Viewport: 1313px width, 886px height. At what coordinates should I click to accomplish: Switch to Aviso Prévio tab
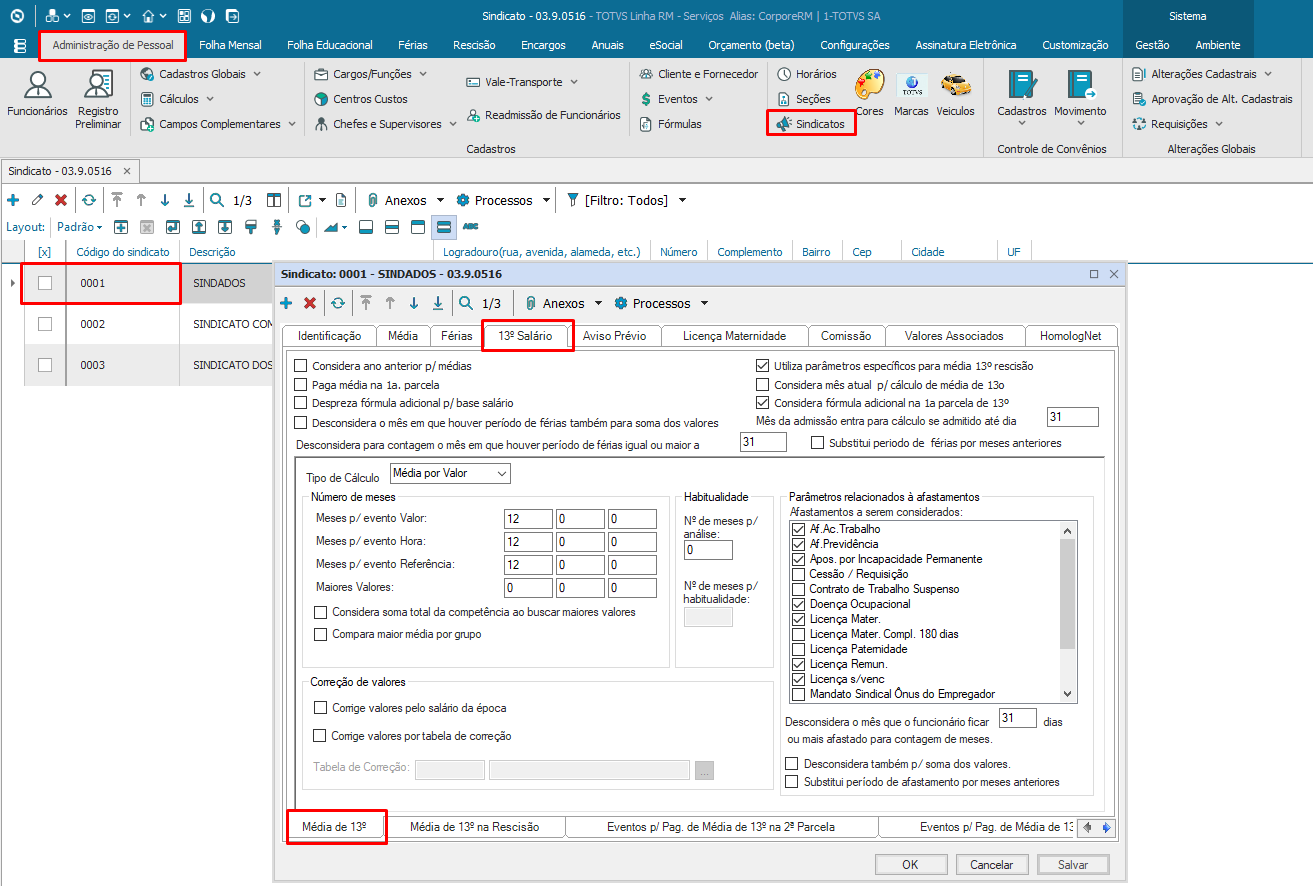point(614,336)
